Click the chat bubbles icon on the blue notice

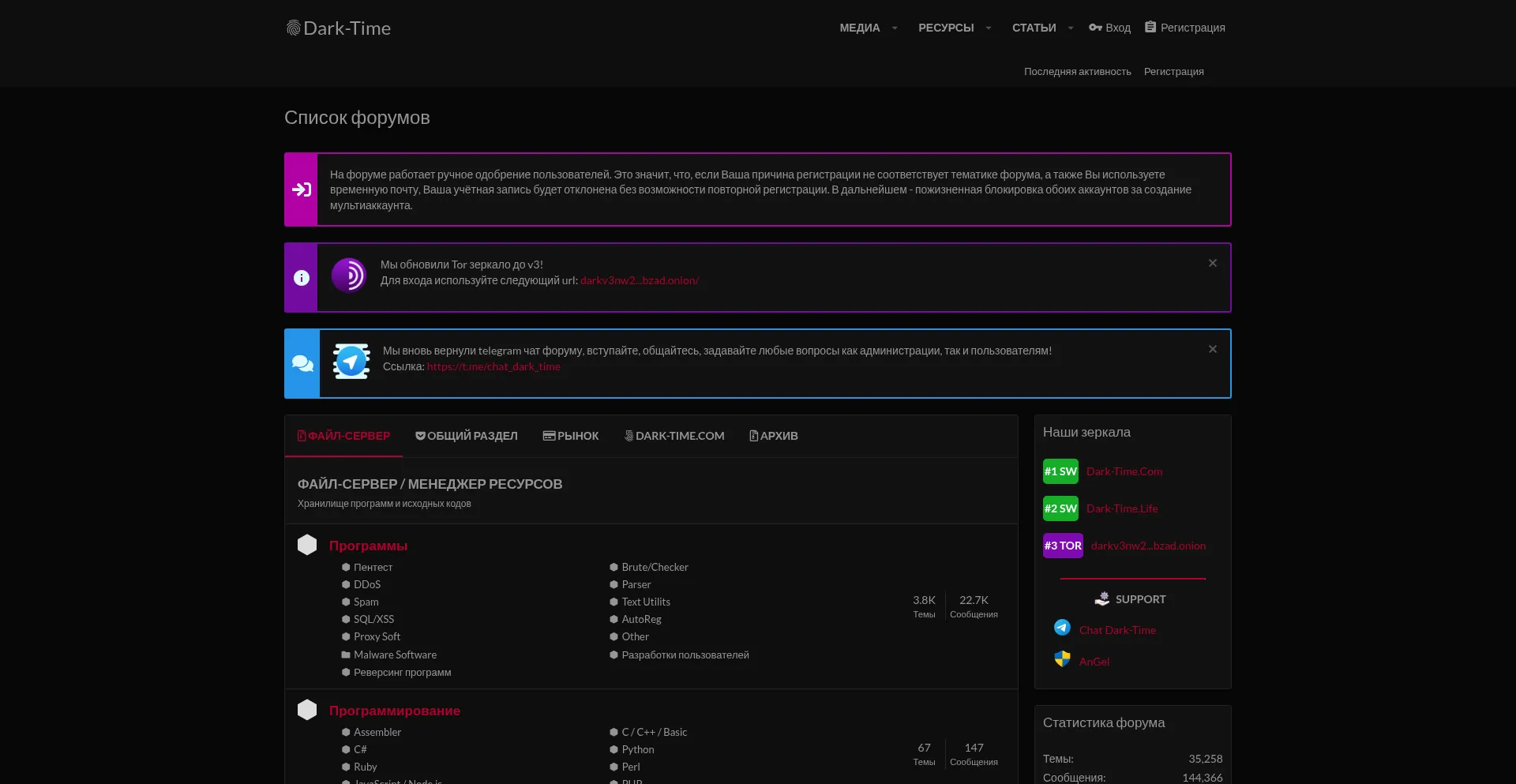tap(302, 363)
